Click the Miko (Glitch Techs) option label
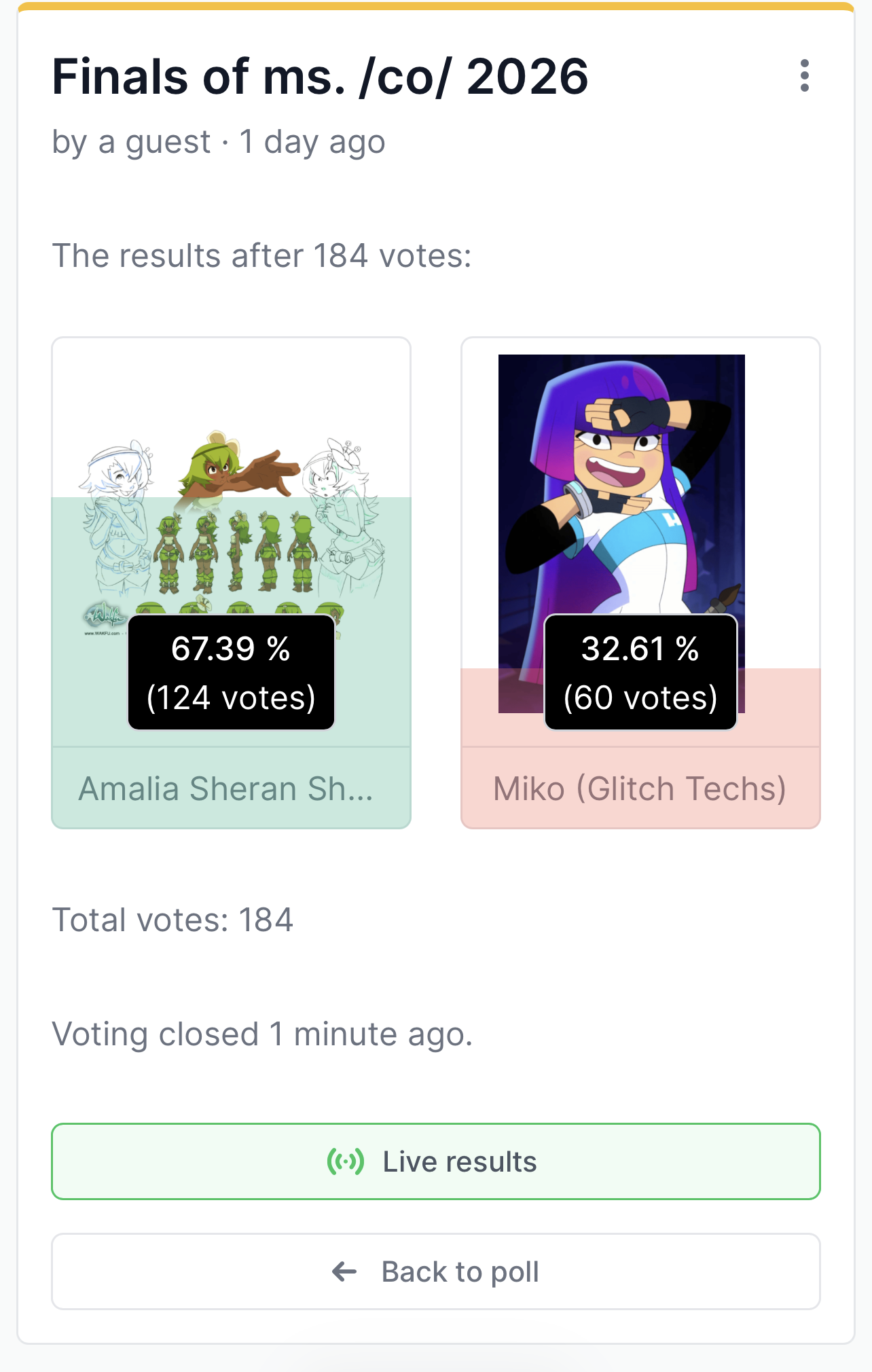 [640, 789]
